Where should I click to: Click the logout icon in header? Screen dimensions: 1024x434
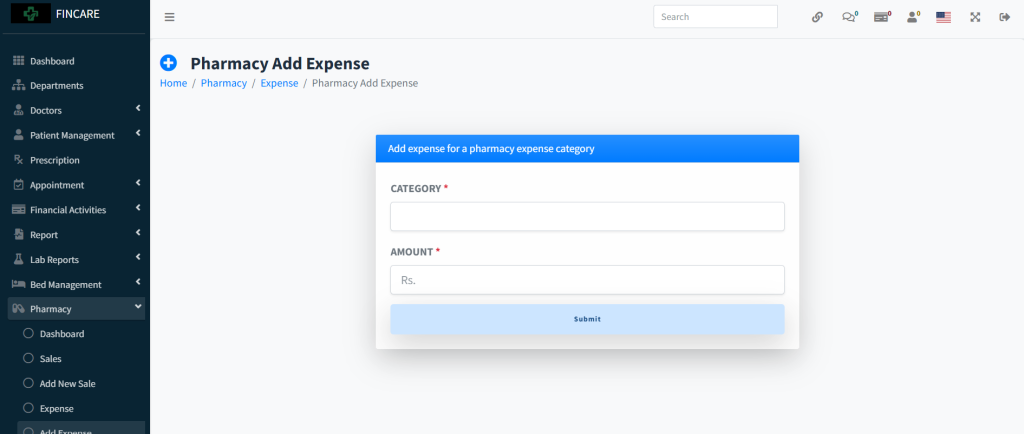point(1005,17)
